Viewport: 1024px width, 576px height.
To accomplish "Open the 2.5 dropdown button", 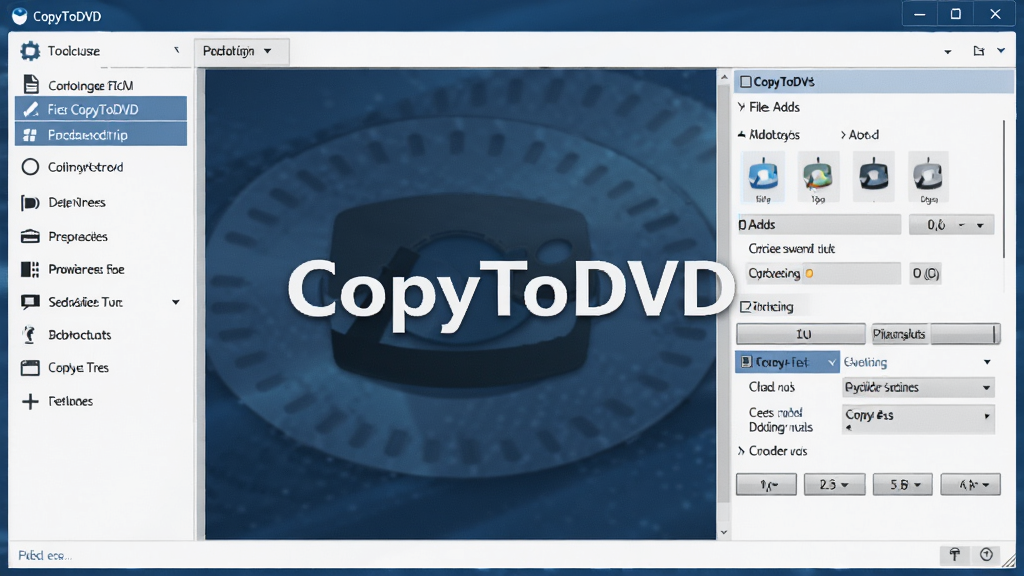I will (834, 485).
